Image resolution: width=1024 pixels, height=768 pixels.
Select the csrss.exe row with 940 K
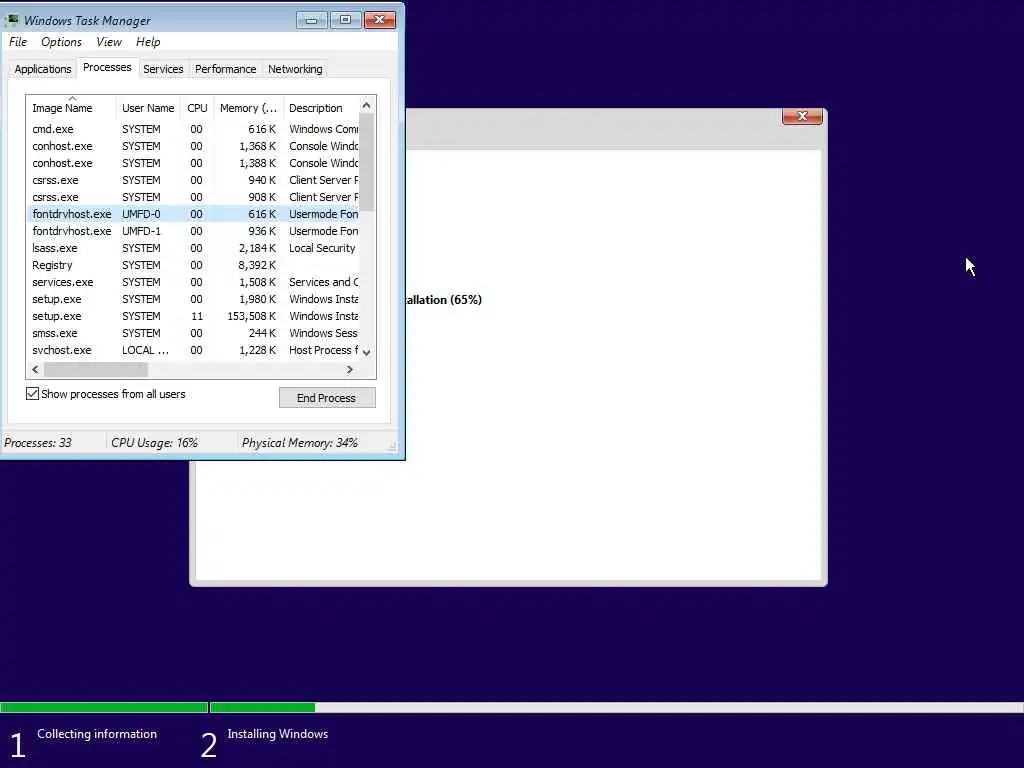click(193, 180)
